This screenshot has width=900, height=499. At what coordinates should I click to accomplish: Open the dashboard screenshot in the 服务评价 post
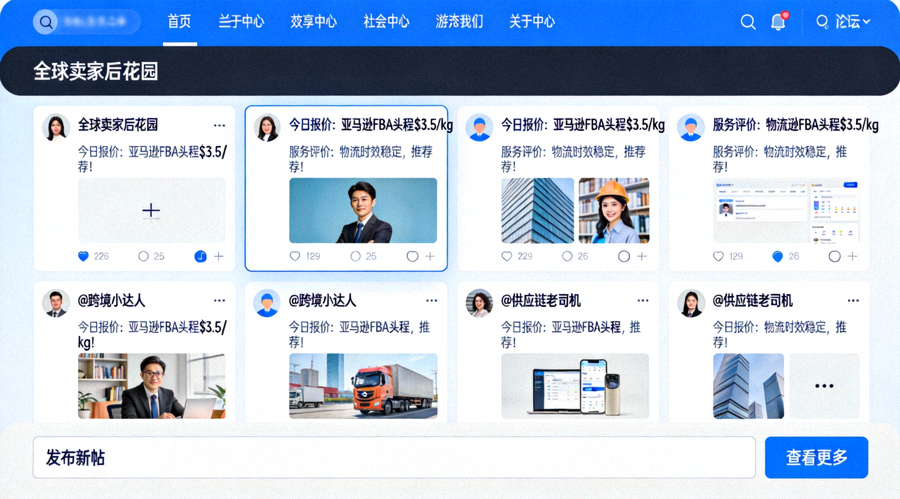click(x=786, y=210)
